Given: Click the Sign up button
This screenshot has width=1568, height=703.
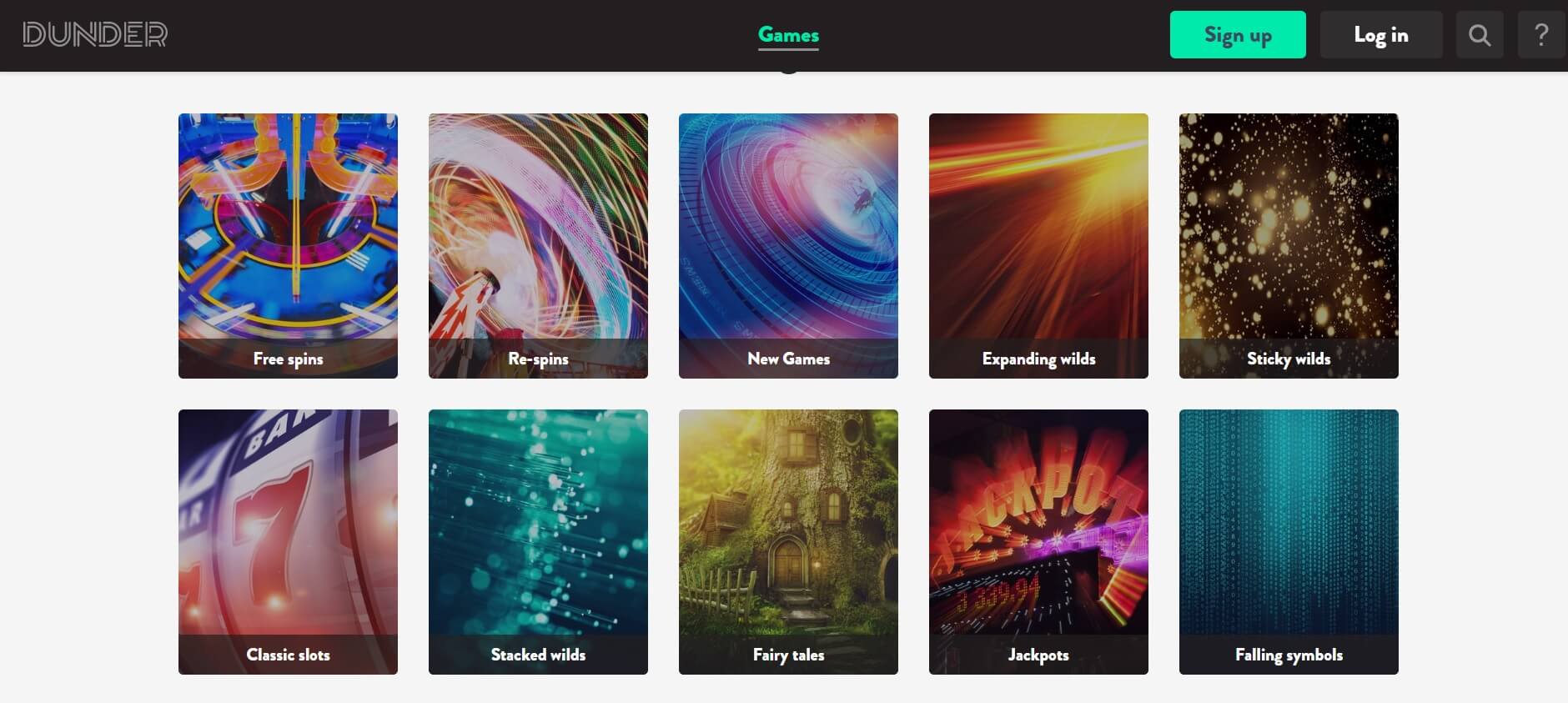Looking at the screenshot, I should point(1238,35).
